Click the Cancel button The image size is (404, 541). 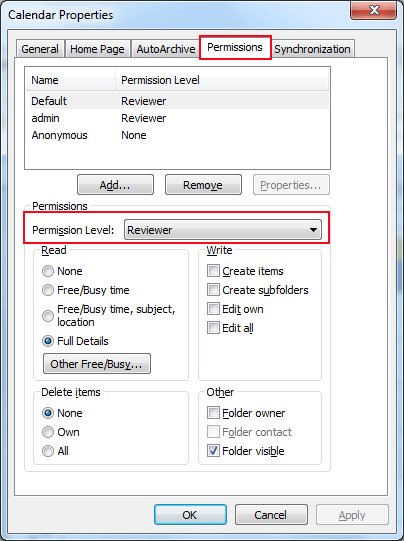(x=271, y=515)
